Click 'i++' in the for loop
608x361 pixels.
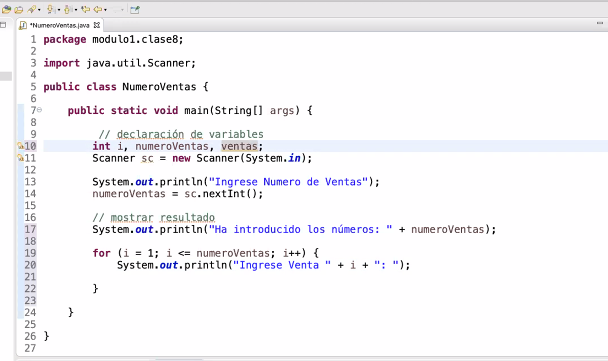(x=291, y=253)
